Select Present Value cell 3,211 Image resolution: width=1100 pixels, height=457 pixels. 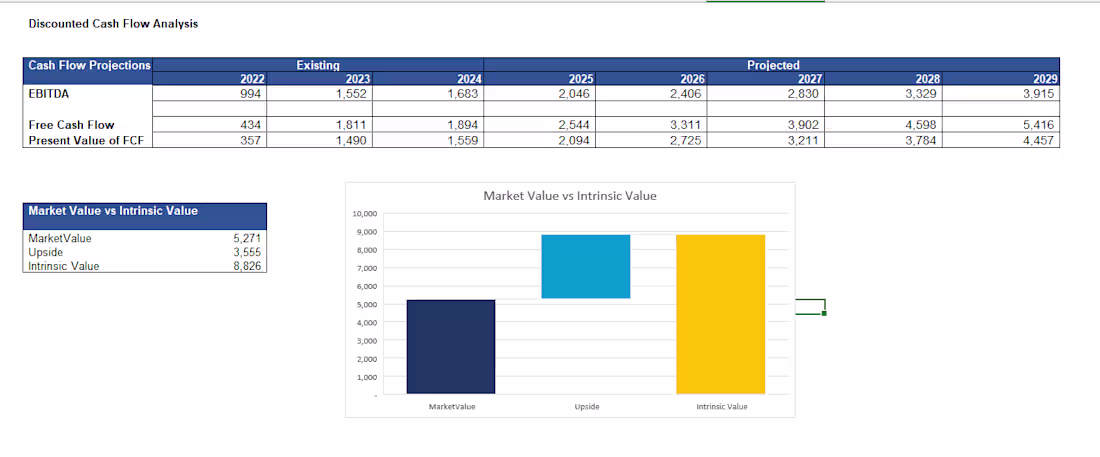click(x=766, y=140)
